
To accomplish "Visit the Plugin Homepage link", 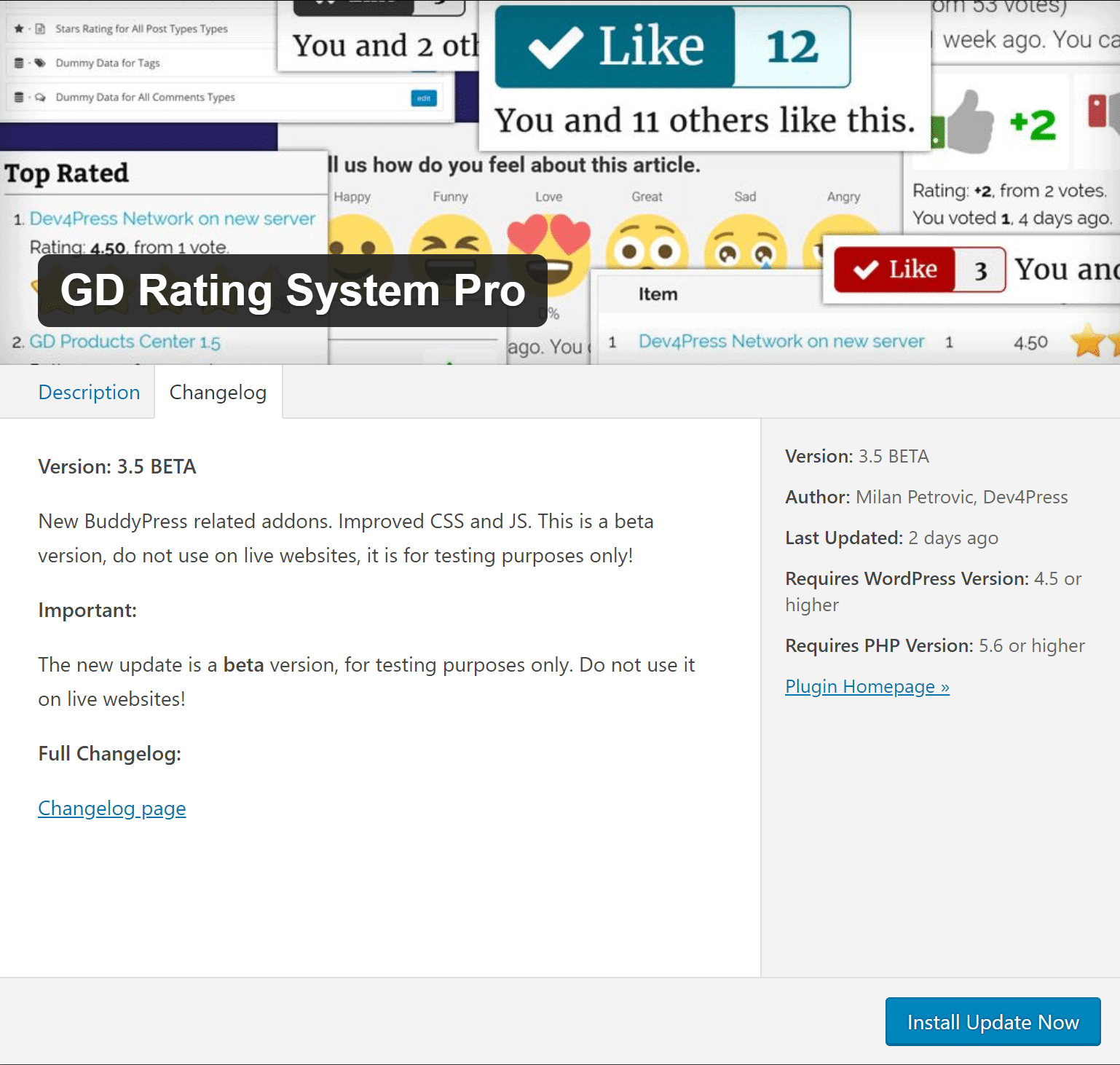I will (x=867, y=686).
